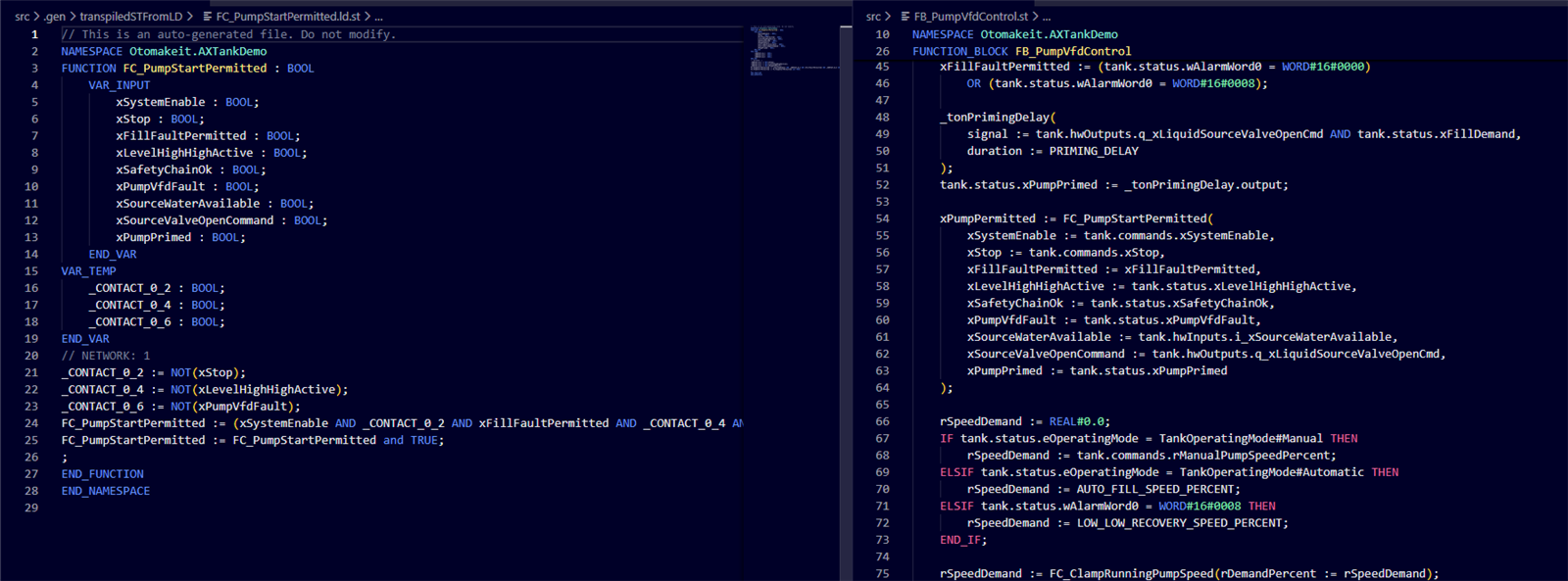Open the .gen breadcrumb folder
This screenshot has height=581, width=1568.
click(x=55, y=17)
